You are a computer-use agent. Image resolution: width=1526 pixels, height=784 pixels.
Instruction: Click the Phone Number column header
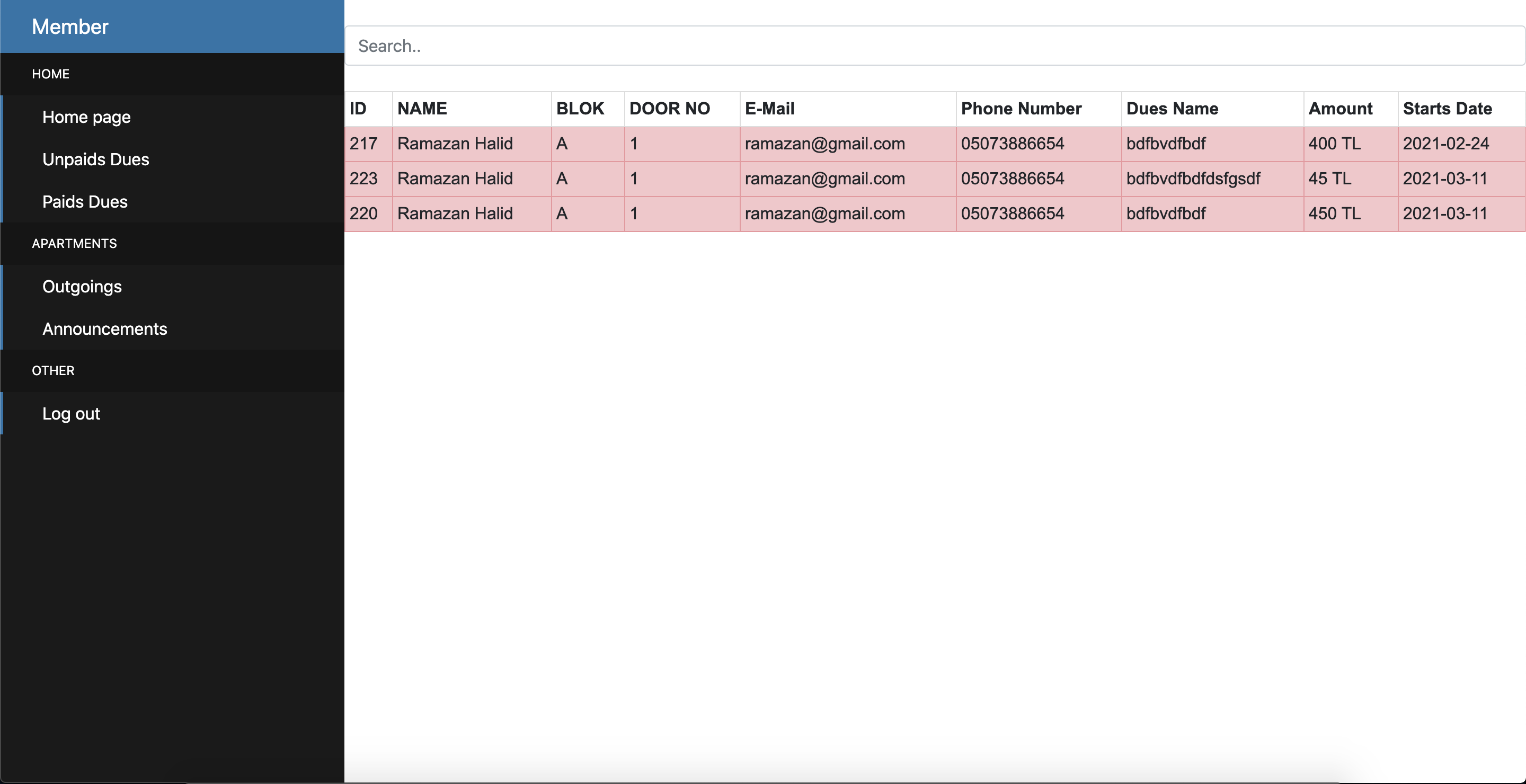[1021, 109]
